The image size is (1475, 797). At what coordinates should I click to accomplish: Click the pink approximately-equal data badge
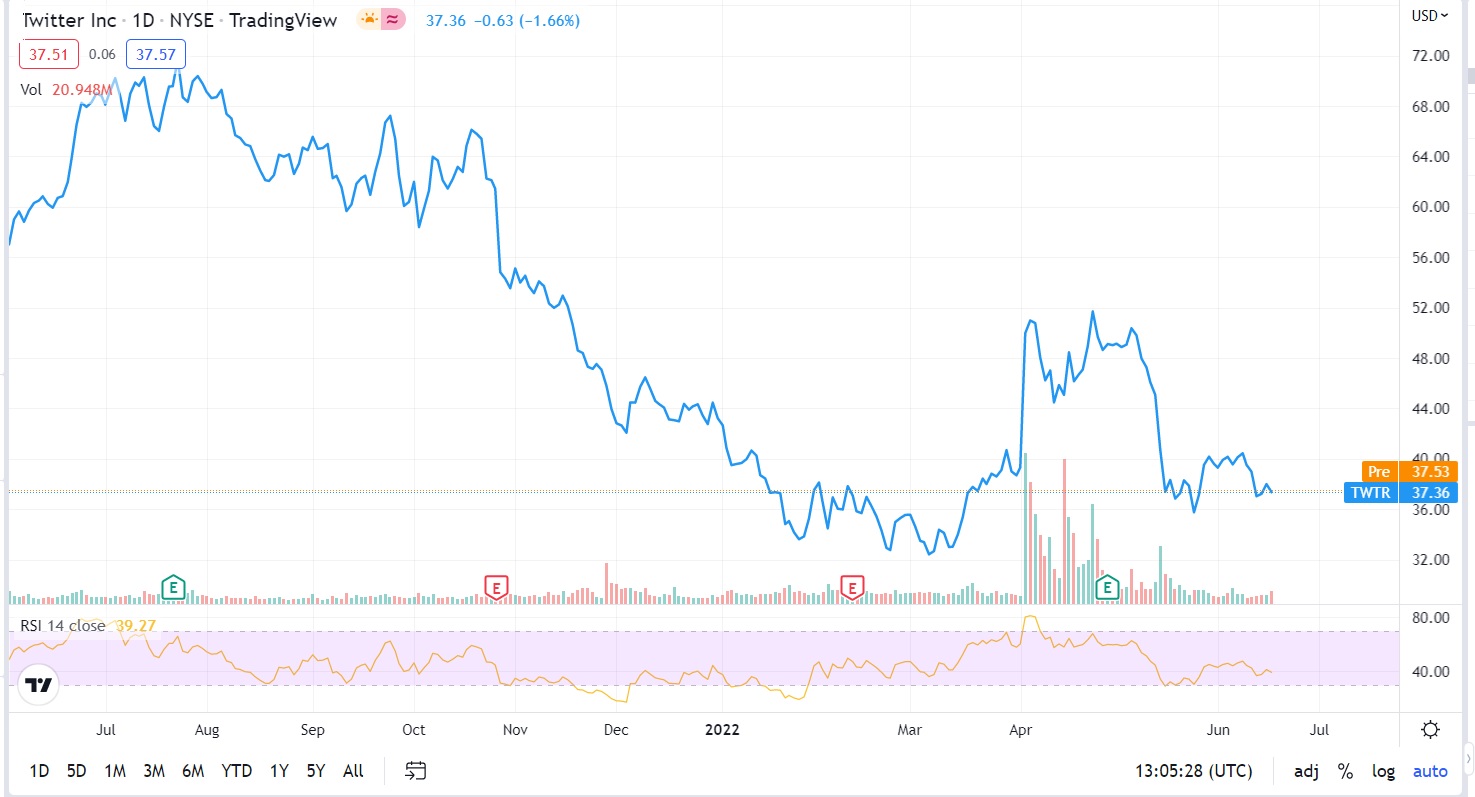pos(394,20)
